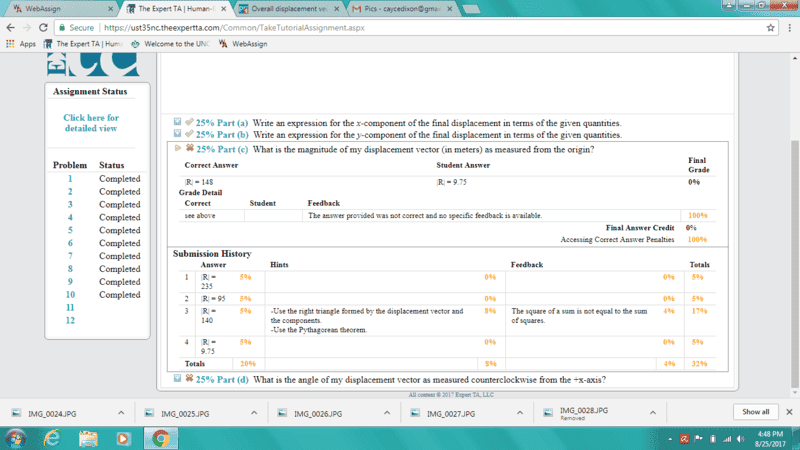
Task: Toggle the Part (a) checkbox
Action: tap(177, 122)
